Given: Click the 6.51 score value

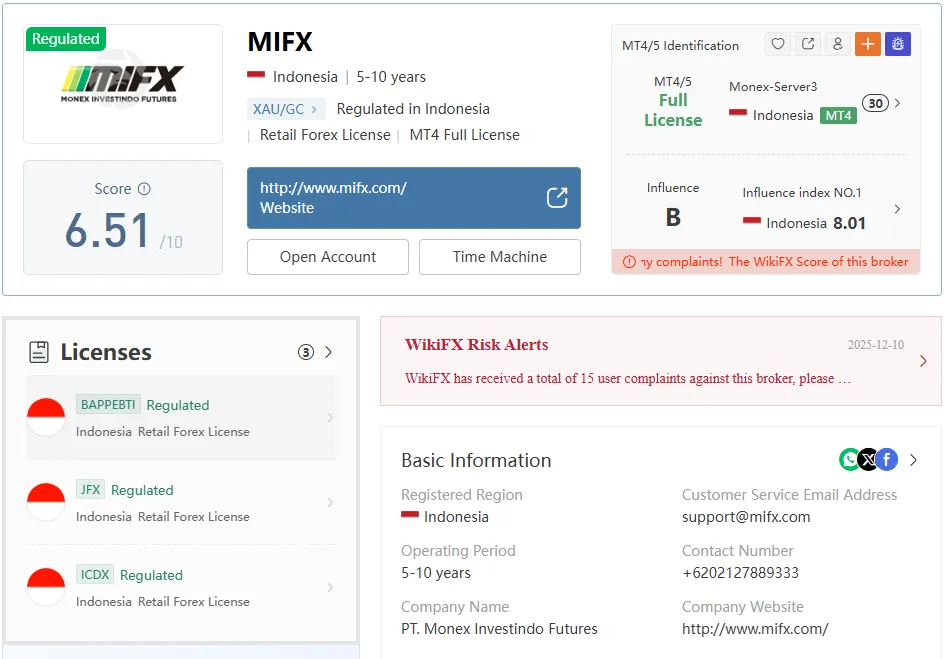Looking at the screenshot, I should click(x=108, y=230).
